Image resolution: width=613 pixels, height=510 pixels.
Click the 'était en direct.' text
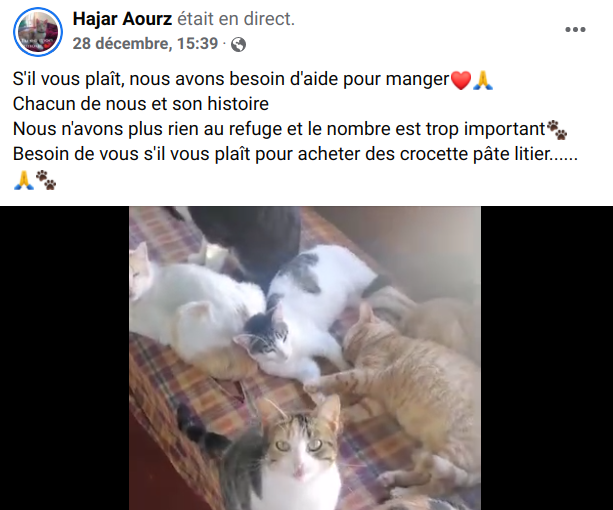(236, 19)
